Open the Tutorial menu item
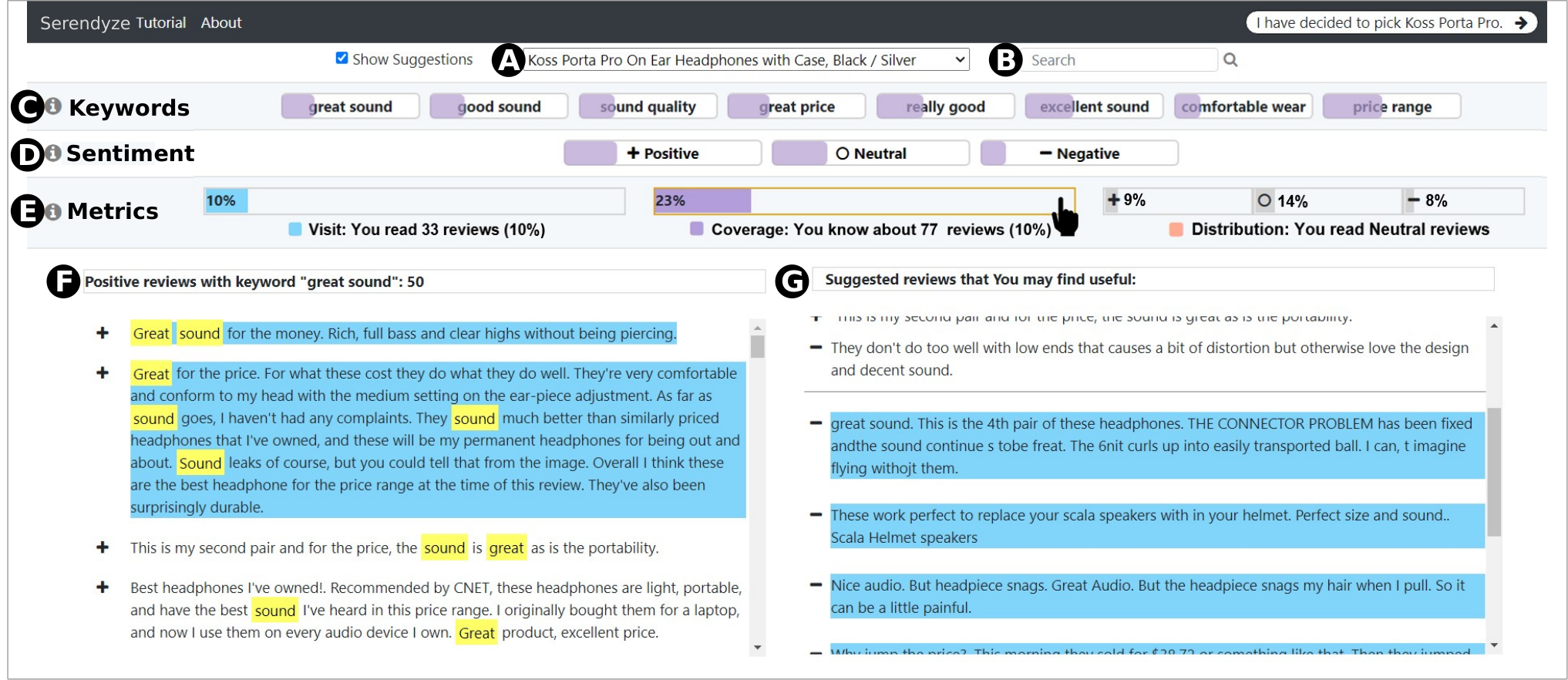 [x=161, y=23]
